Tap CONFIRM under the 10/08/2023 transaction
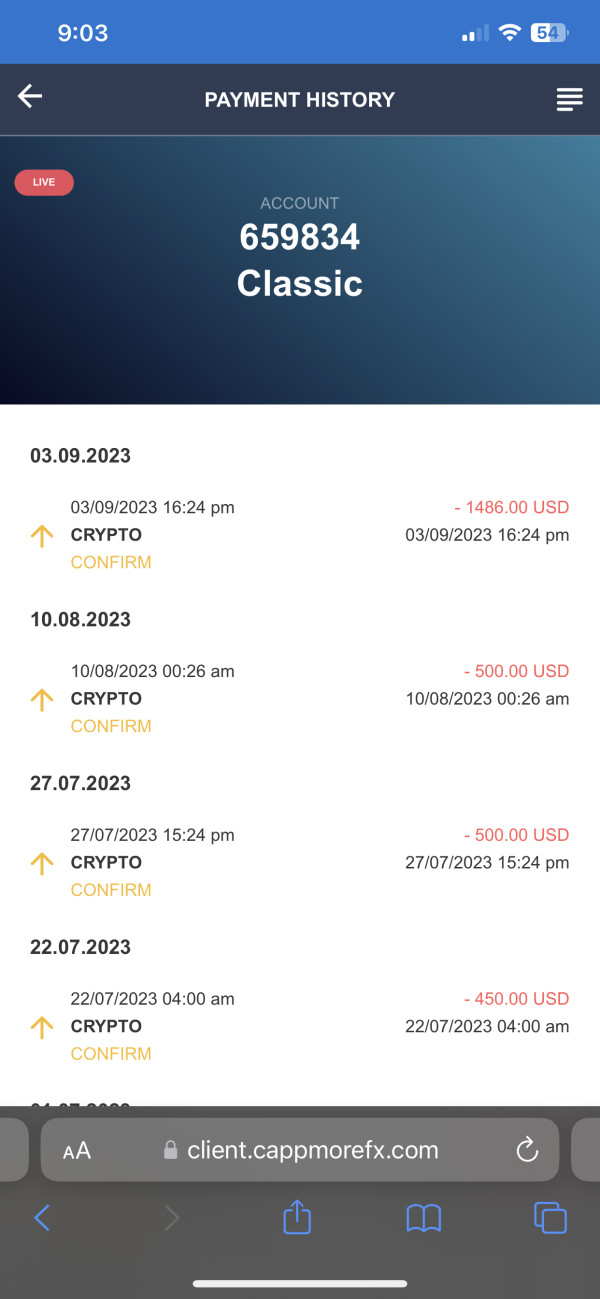Image resolution: width=600 pixels, height=1299 pixels. 111,726
